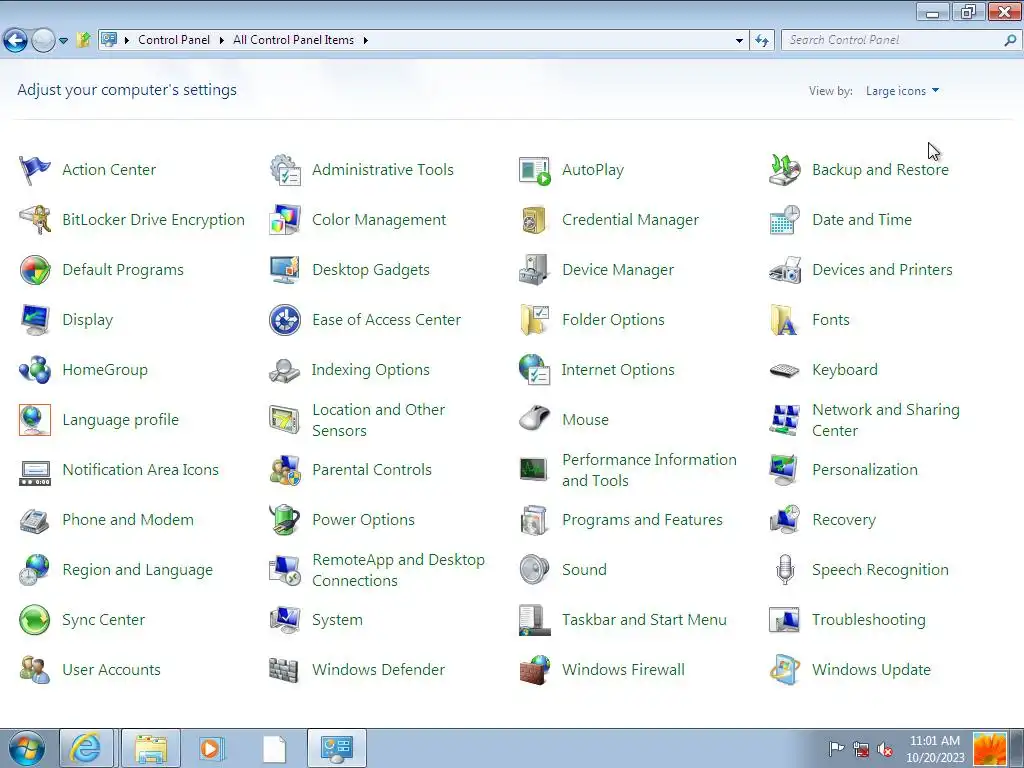Click the Back navigation button
This screenshot has height=768, width=1024.
click(15, 40)
